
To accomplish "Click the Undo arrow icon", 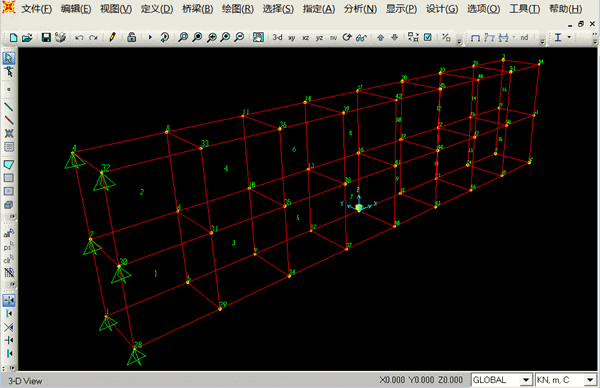I will tap(79, 37).
